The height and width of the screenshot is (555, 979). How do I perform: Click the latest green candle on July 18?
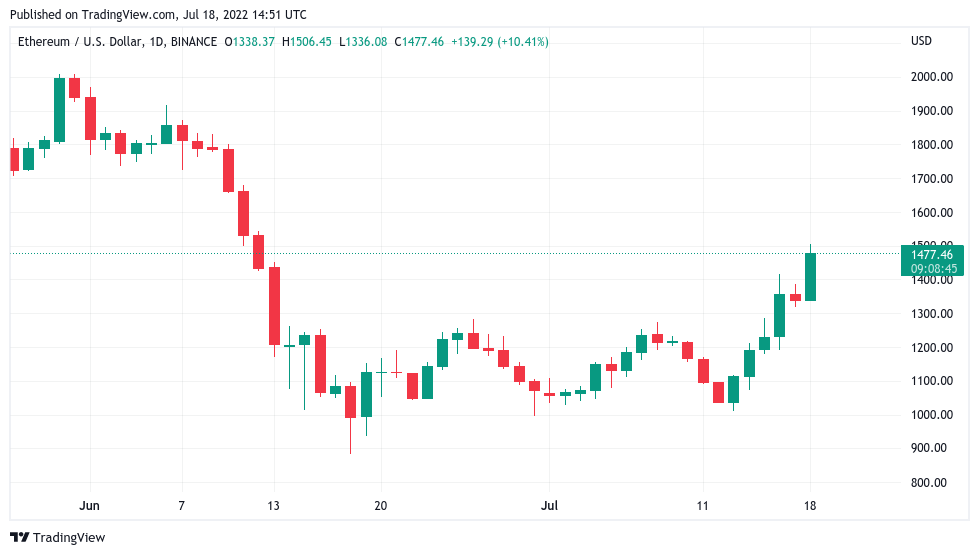coord(810,277)
